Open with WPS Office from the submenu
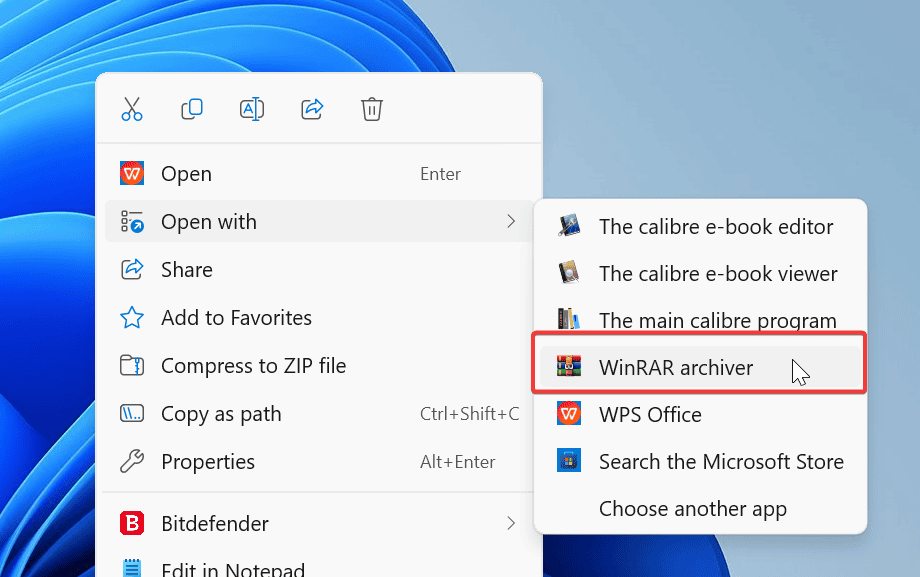This screenshot has height=577, width=920. 700,414
